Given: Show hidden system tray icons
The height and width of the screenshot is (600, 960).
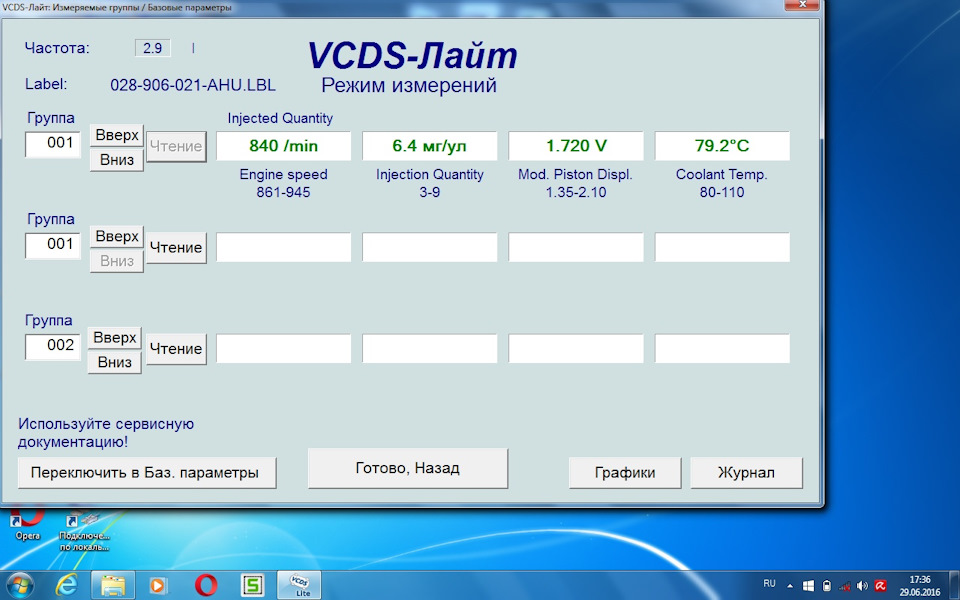Looking at the screenshot, I should 790,586.
